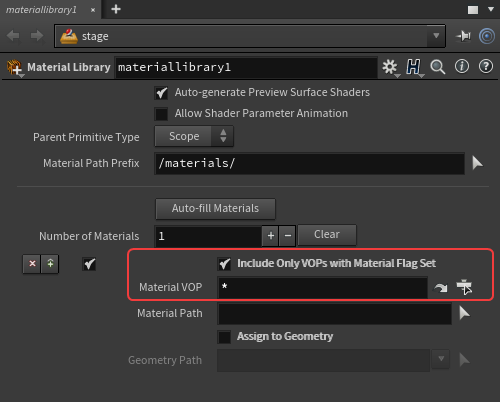Select the materiallibrary1 tab
This screenshot has width=500, height=402.
41,10
